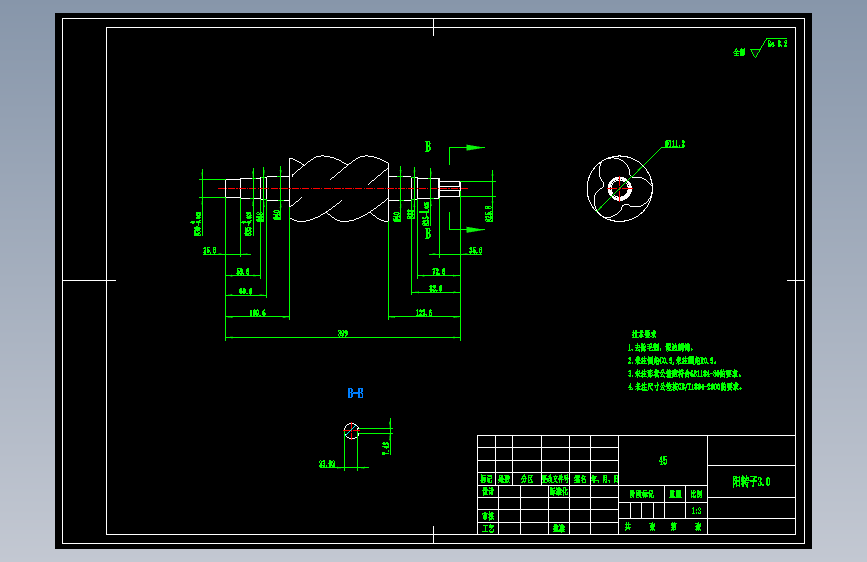Click the helical rotor body in main view

339,189
